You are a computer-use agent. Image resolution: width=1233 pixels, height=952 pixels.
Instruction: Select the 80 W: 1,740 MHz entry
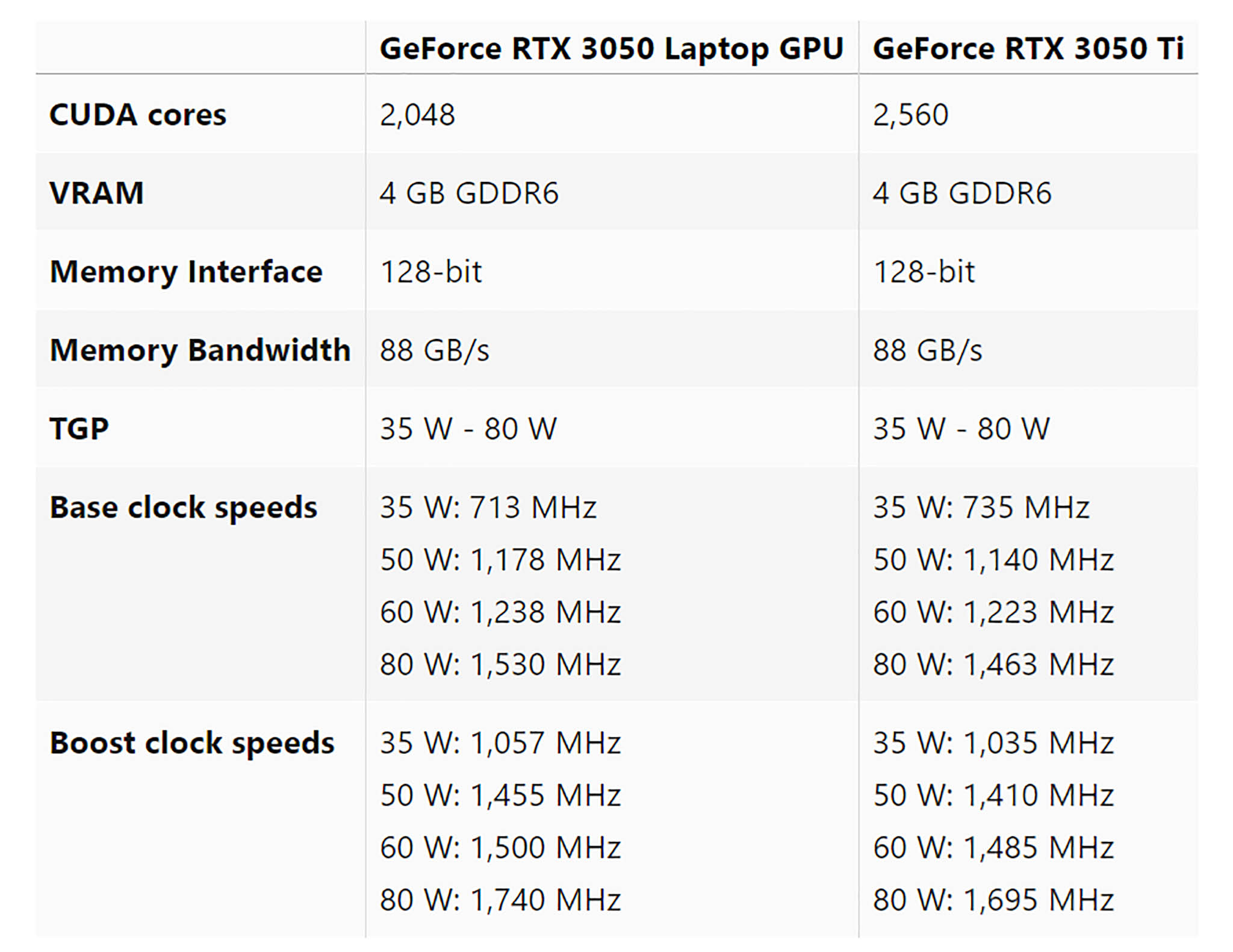[x=500, y=900]
